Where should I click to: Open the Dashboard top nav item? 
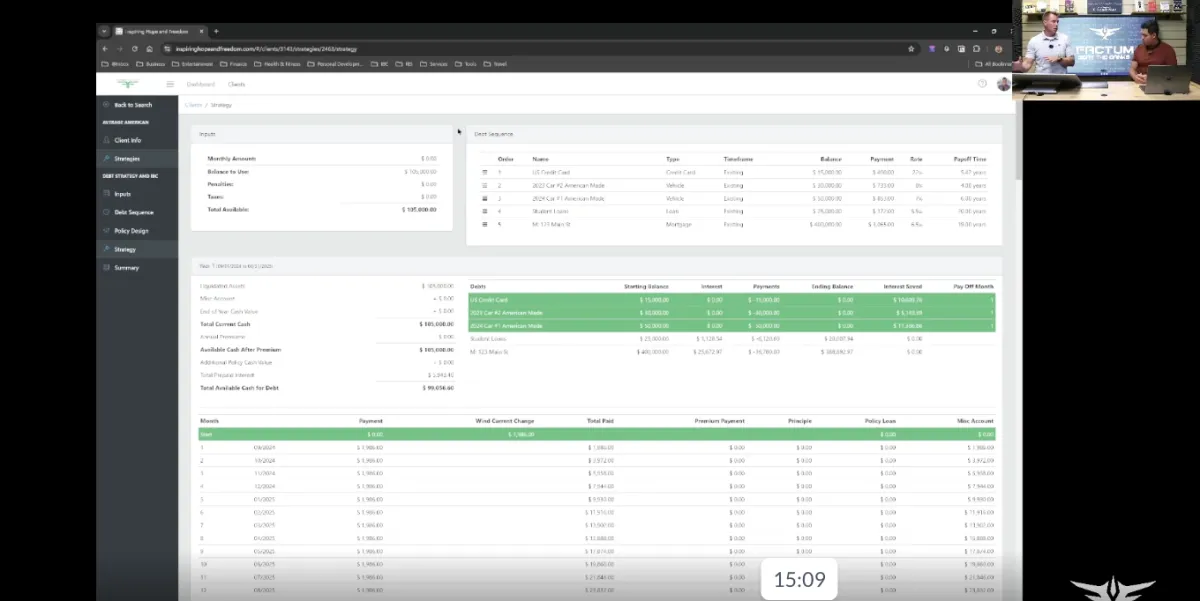coord(200,84)
